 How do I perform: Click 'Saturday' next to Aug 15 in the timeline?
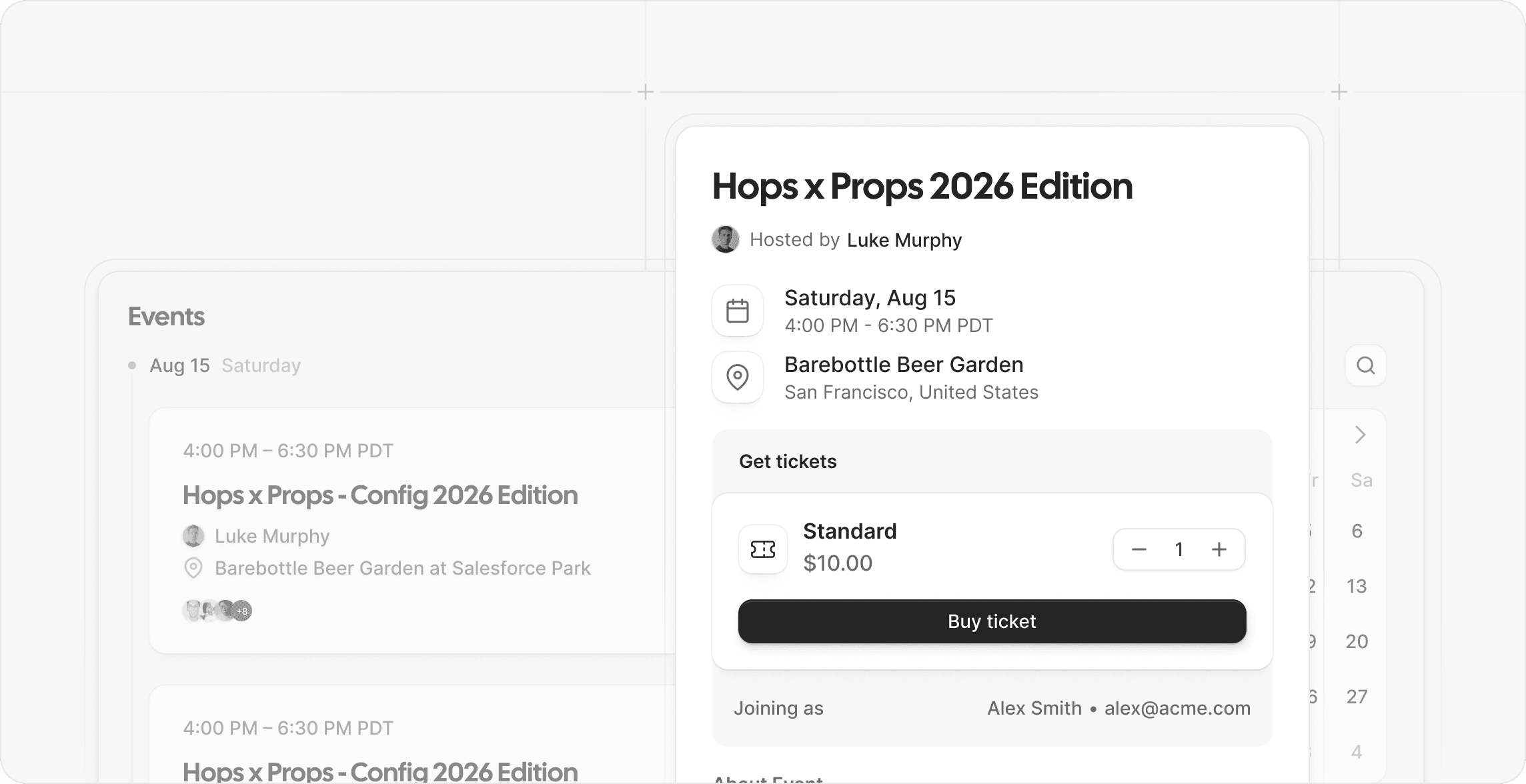pyautogui.click(x=261, y=365)
